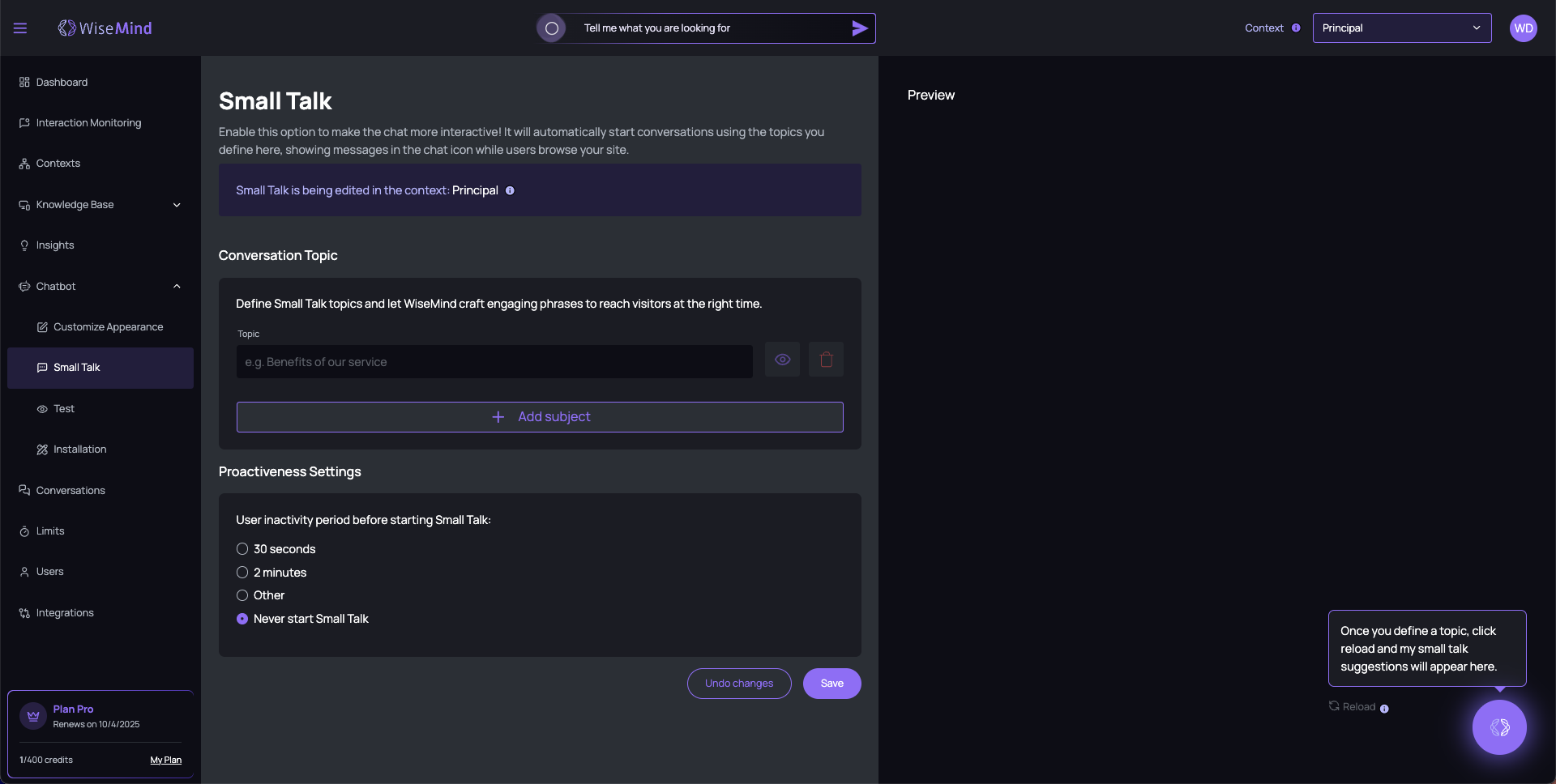Click info icon next to Context label
This screenshot has height=784, width=1556.
pyautogui.click(x=1296, y=28)
